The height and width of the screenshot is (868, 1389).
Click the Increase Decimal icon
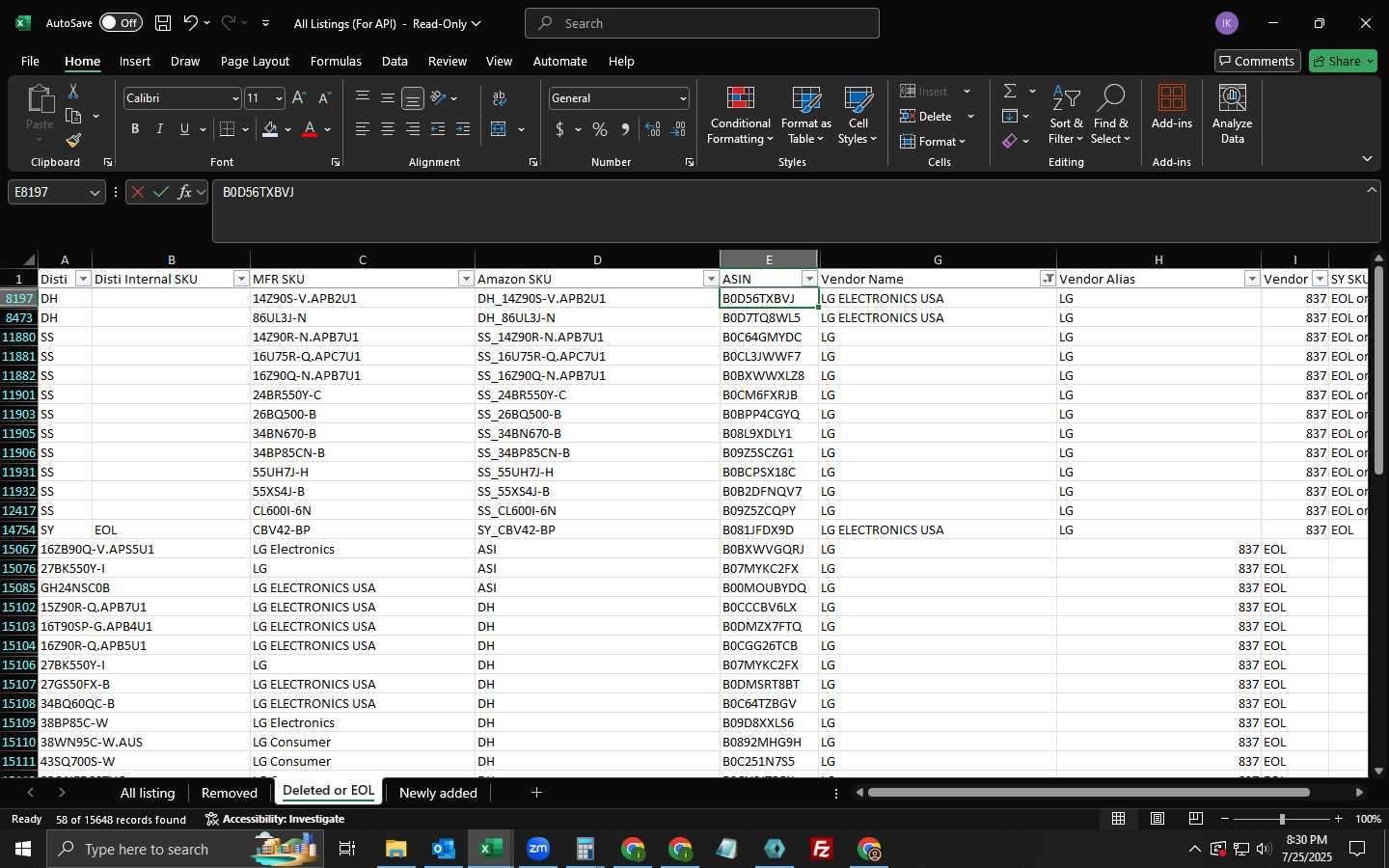pyautogui.click(x=653, y=129)
